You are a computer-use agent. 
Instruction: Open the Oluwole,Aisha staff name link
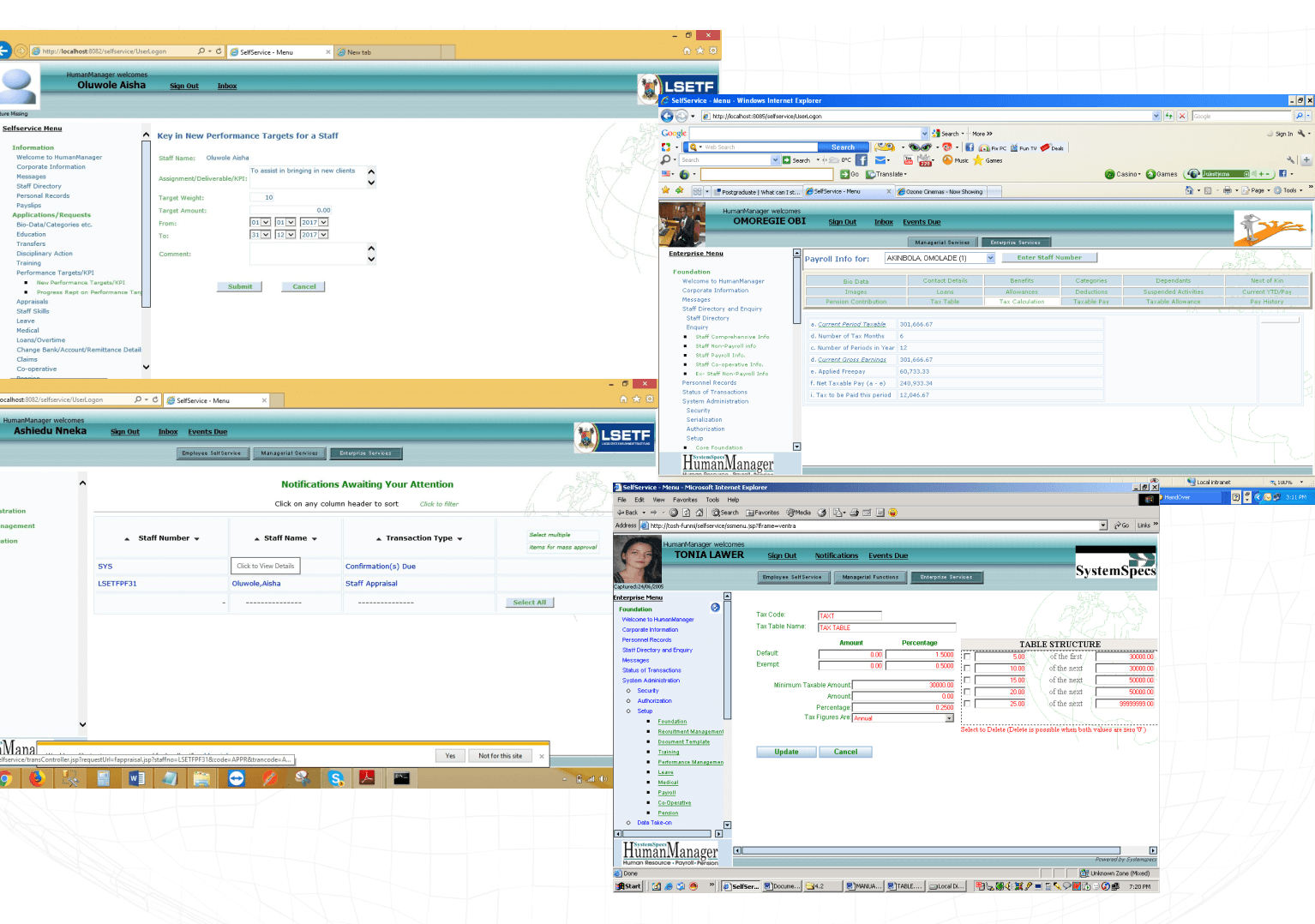(x=255, y=584)
